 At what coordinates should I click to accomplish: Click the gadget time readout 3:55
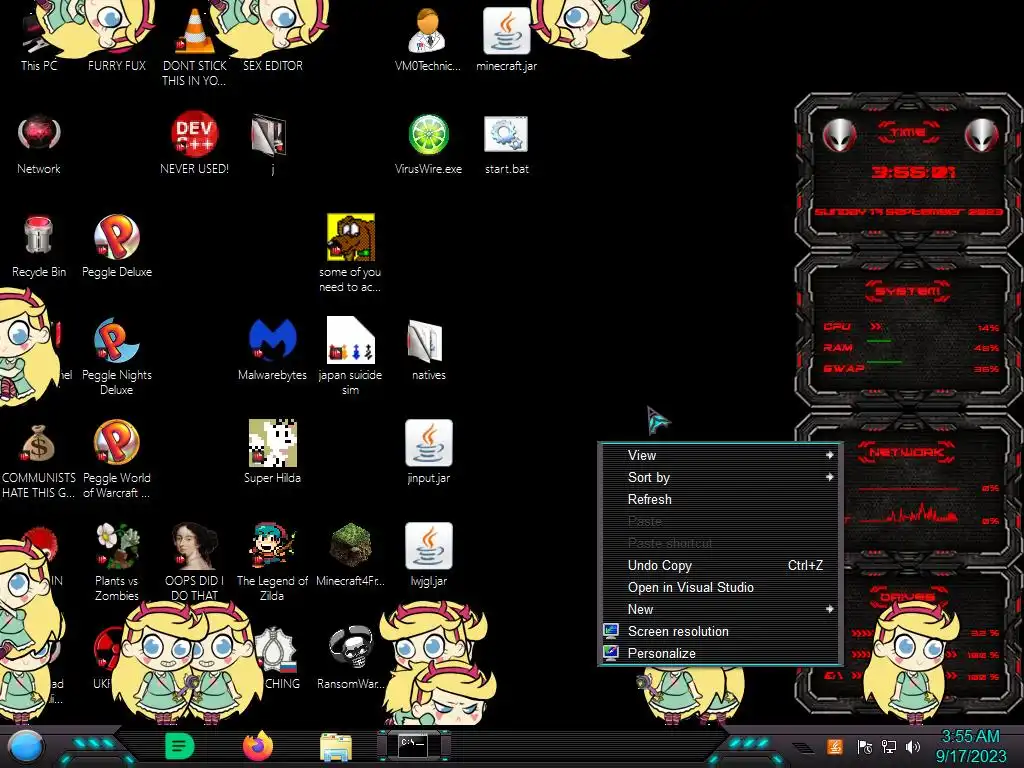(913, 172)
